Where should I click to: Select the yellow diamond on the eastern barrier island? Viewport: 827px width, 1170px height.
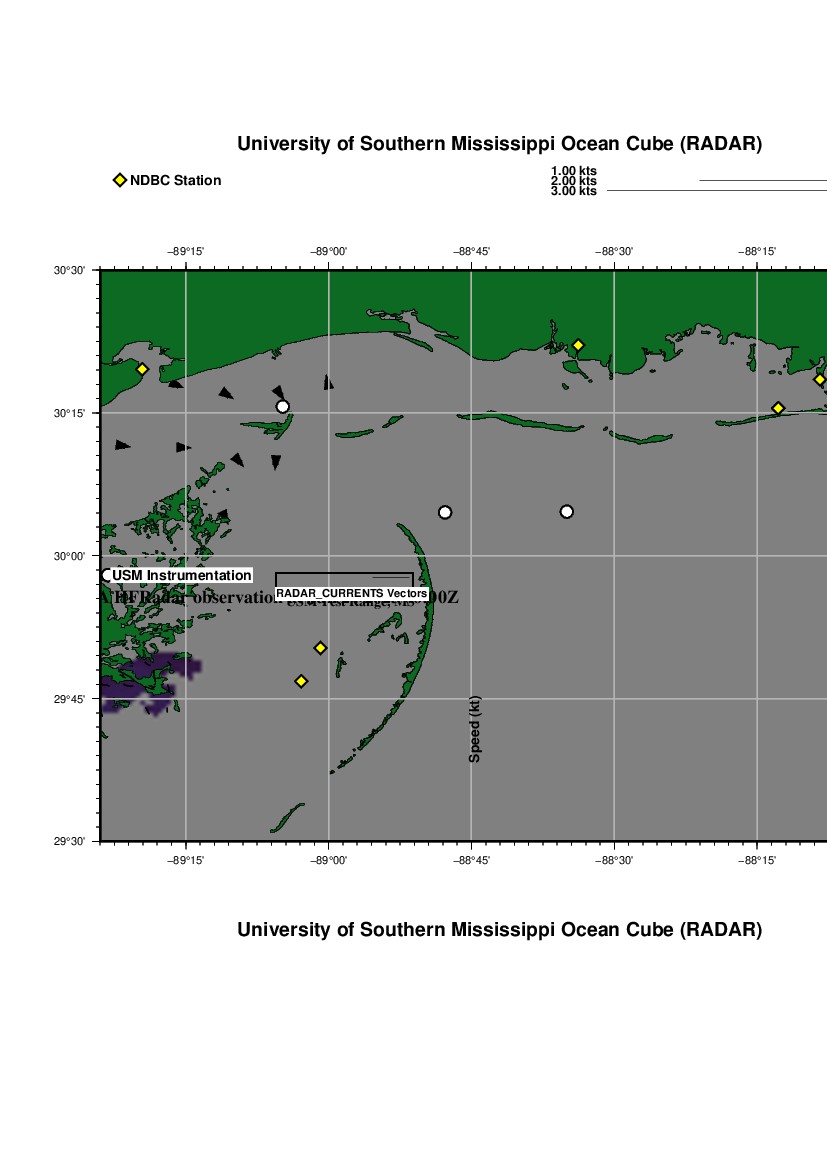click(778, 408)
